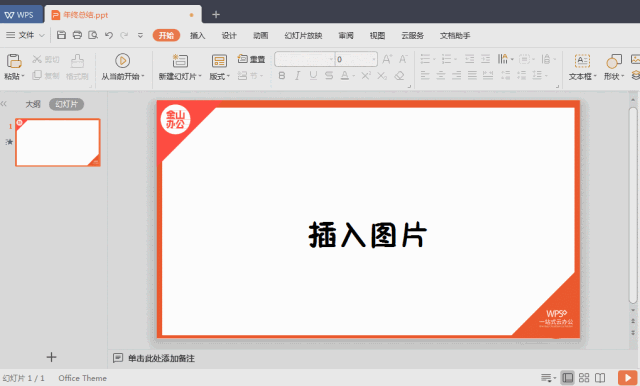This screenshot has height=386, width=640.
Task: Decrease the list indent level
Action: 469,59
